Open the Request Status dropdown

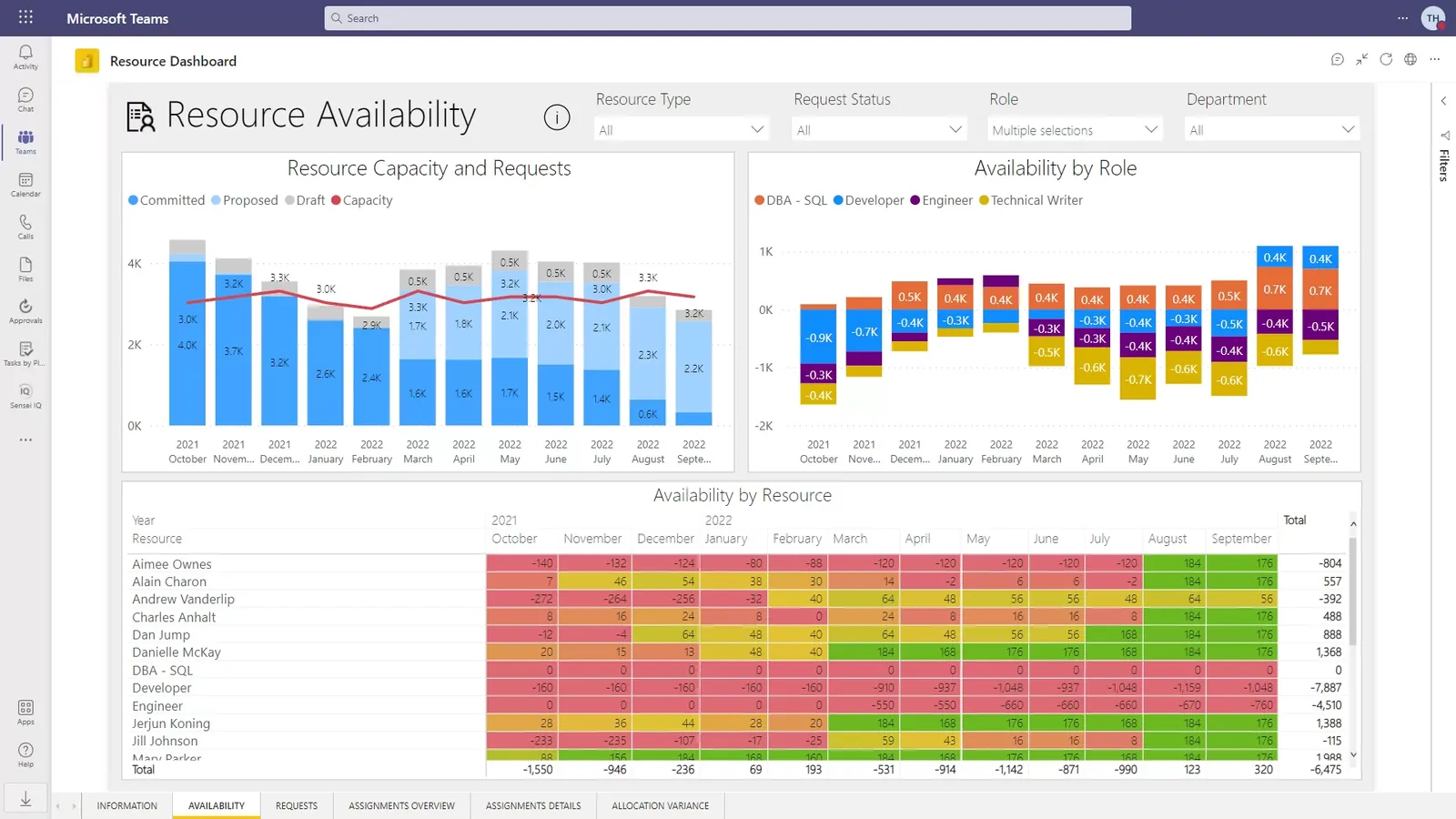879,130
